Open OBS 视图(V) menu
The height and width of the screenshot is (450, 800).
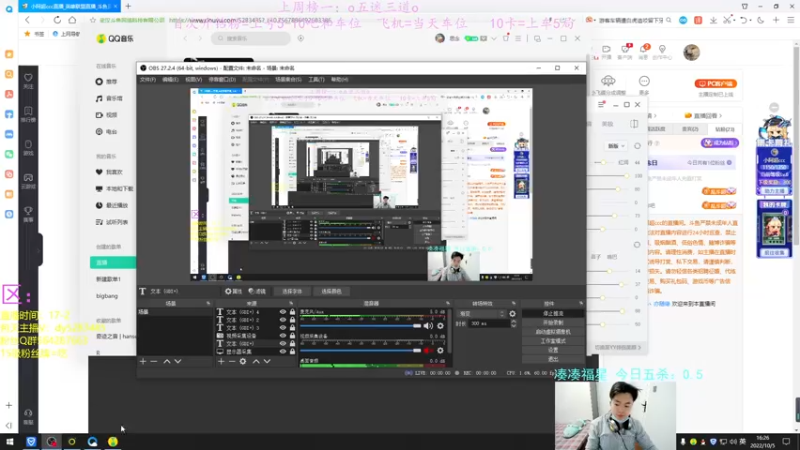(x=193, y=80)
